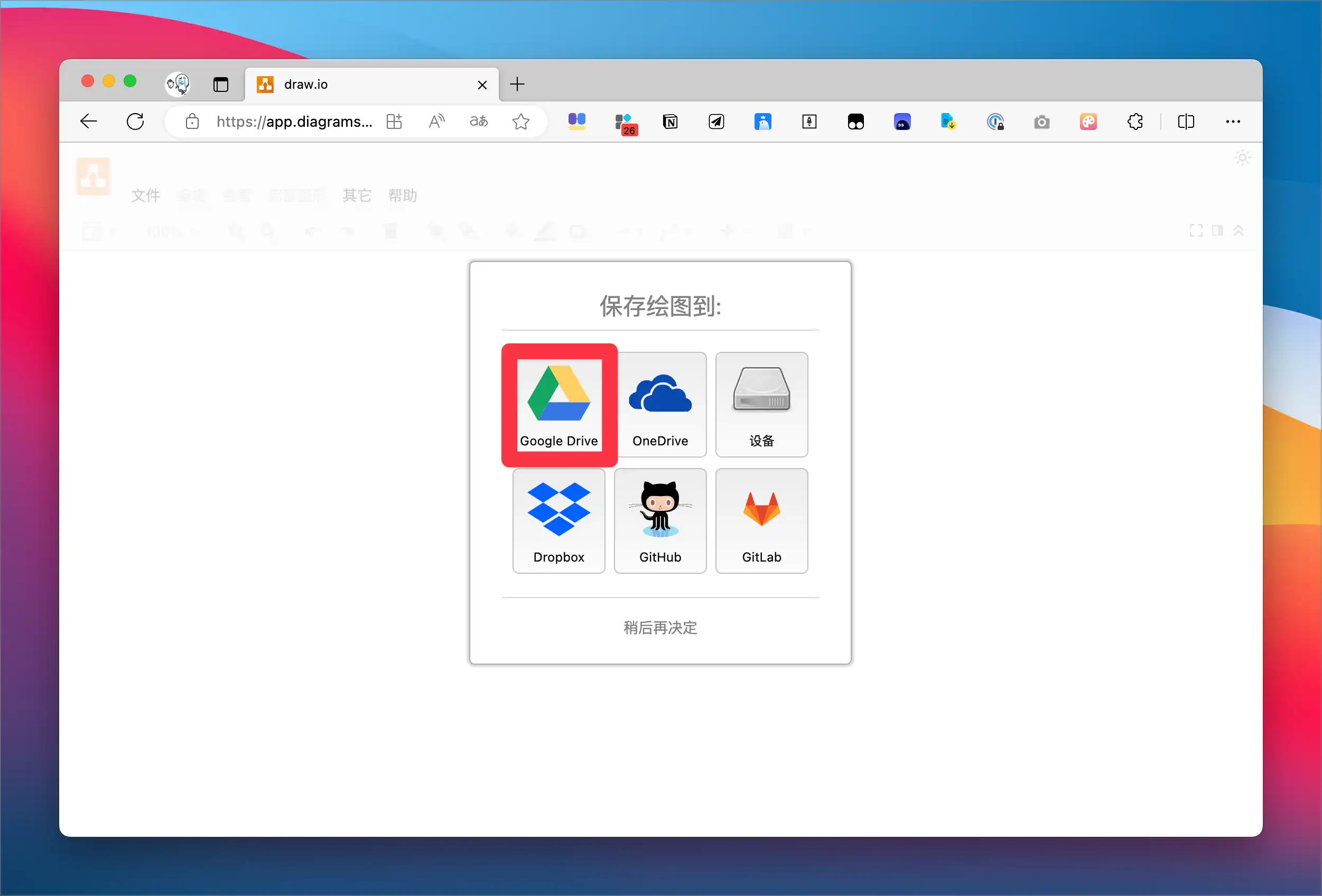Click the 稍后再决定 decide later link
This screenshot has width=1322, height=896.
660,627
